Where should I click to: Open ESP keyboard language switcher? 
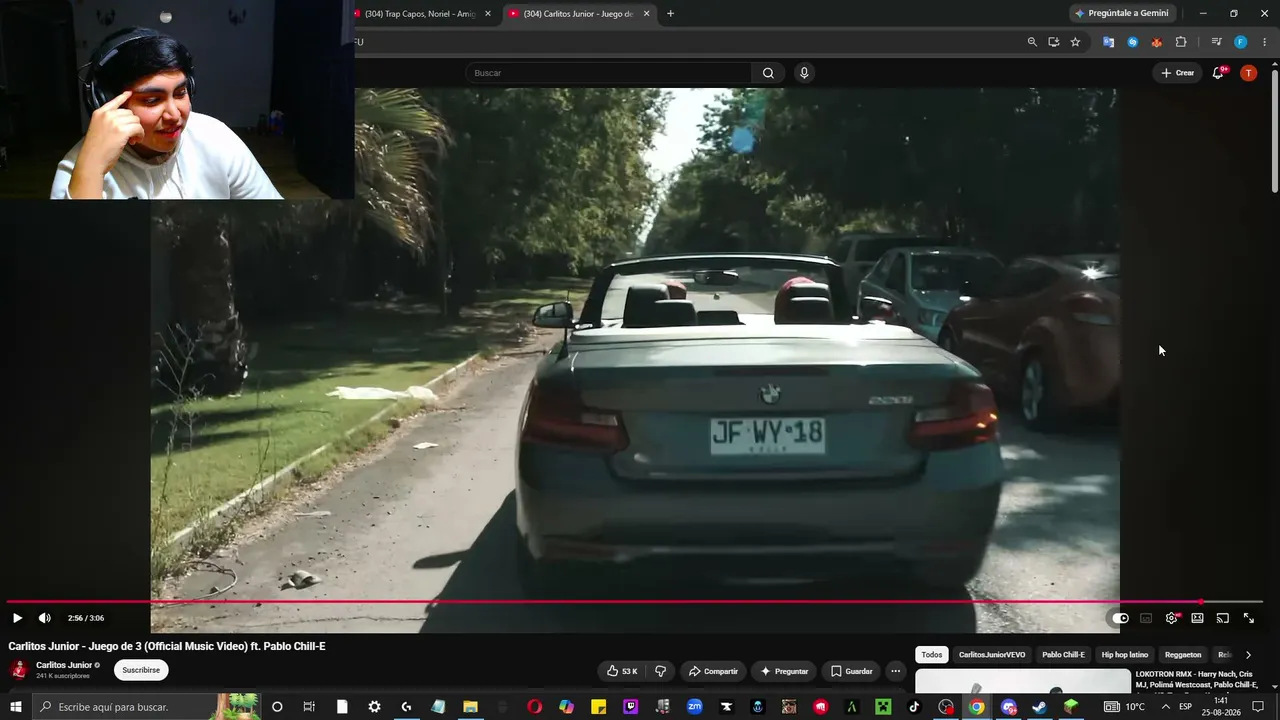coord(1185,707)
